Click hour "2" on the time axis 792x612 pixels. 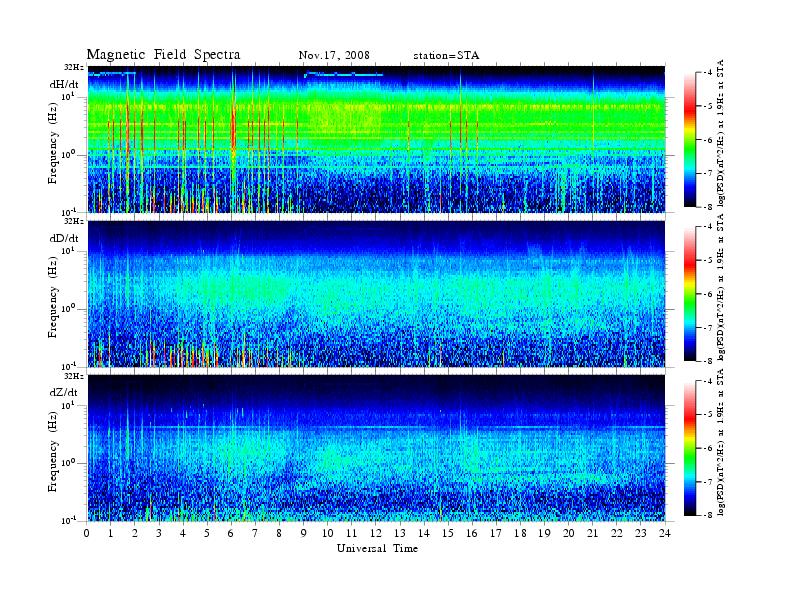point(135,533)
